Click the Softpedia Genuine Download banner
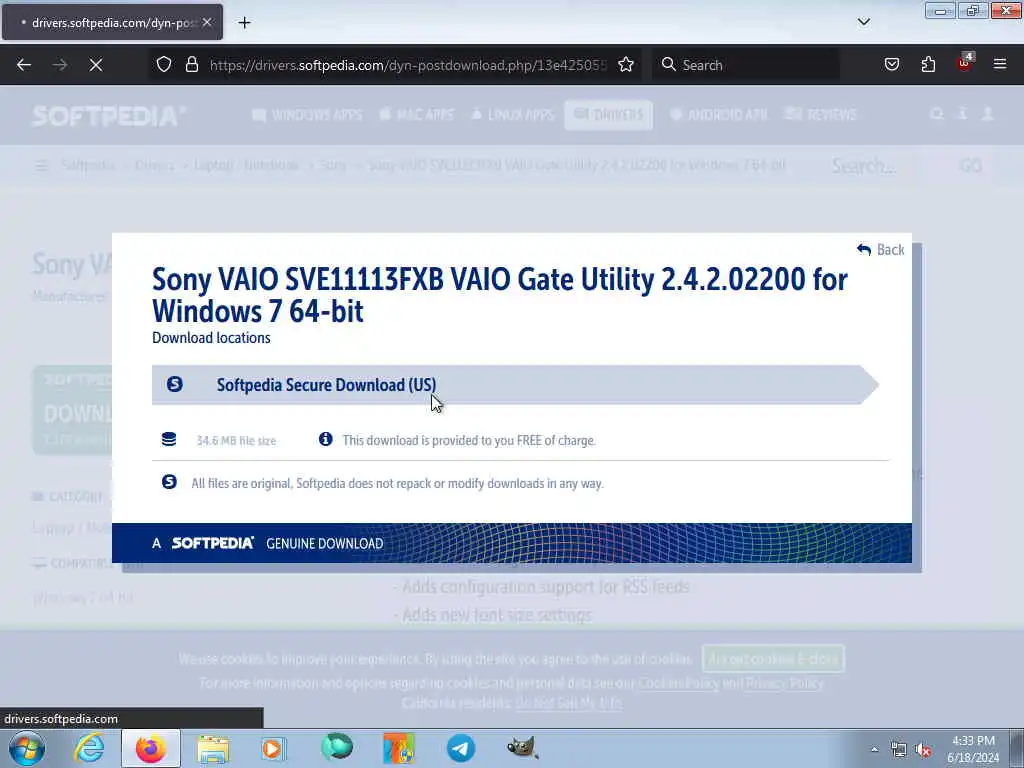Screen dimensions: 1024x768 coord(511,543)
